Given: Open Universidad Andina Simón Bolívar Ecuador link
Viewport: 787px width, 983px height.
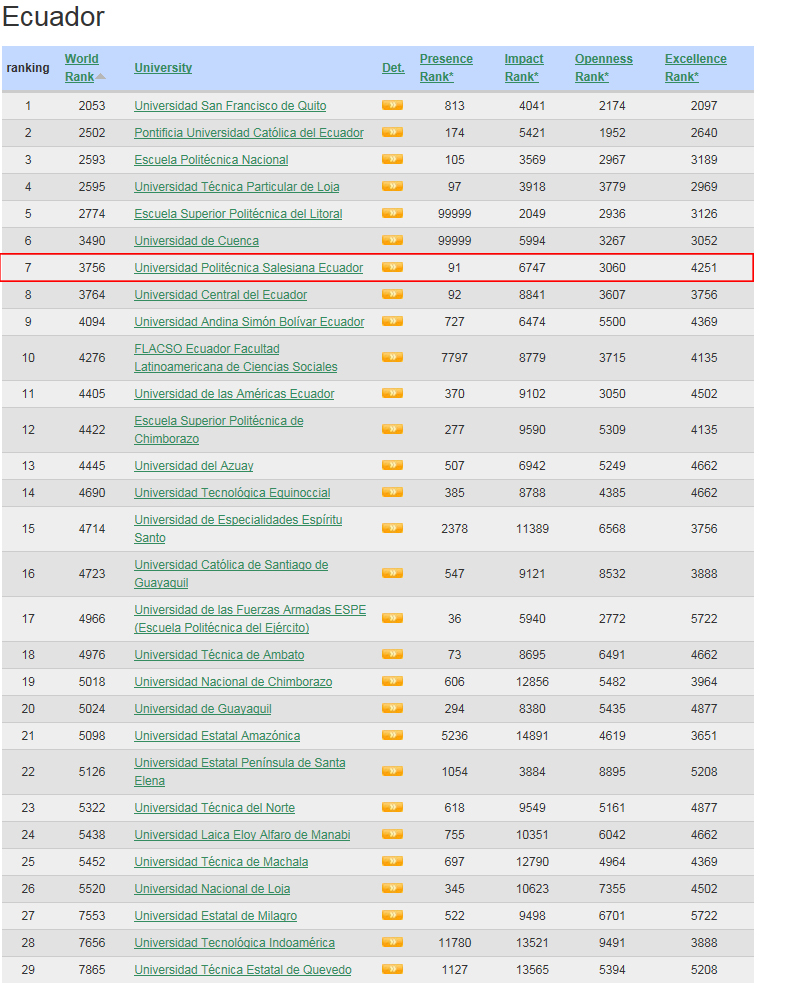Looking at the screenshot, I should pos(249,322).
